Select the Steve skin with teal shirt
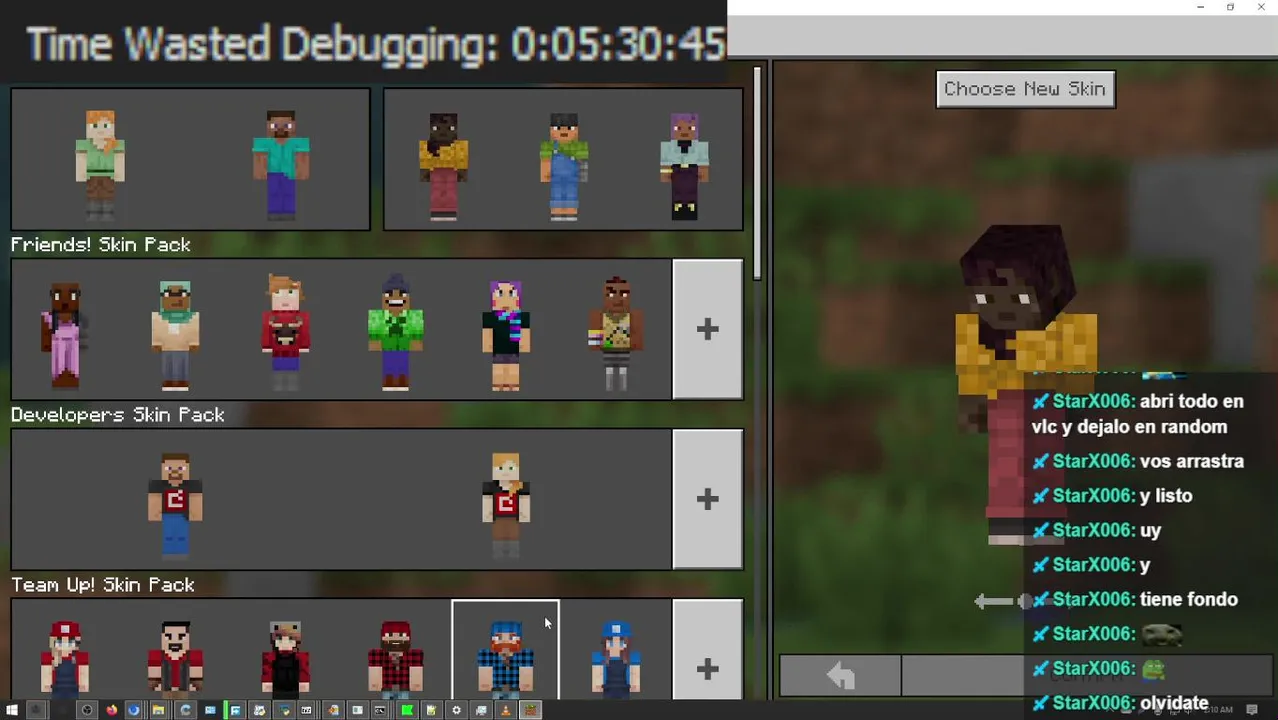Viewport: 1278px width, 720px height. [280, 163]
